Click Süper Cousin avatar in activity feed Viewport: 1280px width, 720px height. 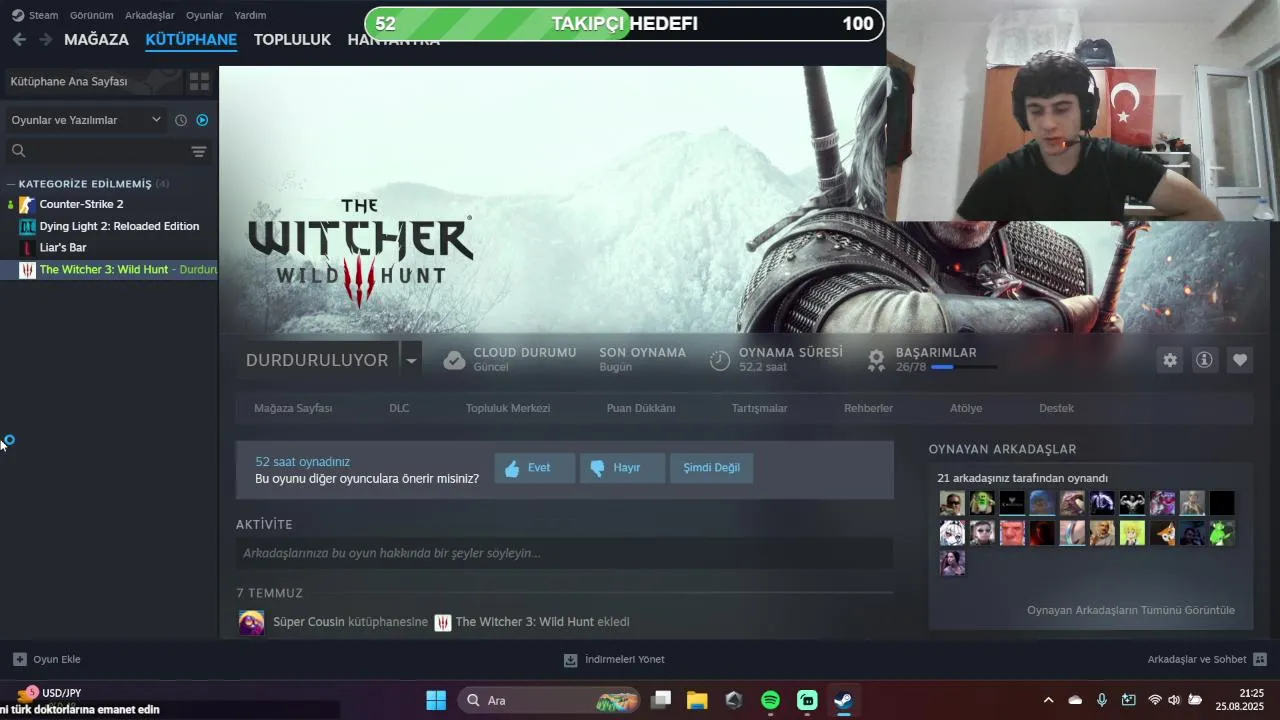[x=252, y=622]
